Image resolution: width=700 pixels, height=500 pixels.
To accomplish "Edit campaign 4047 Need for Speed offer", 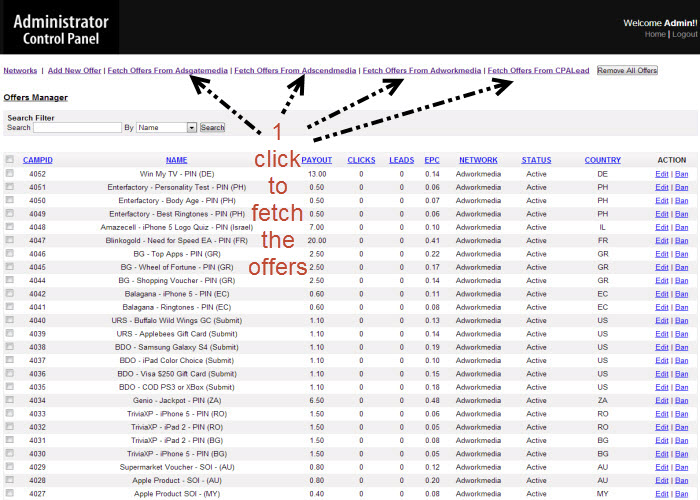I will (662, 241).
